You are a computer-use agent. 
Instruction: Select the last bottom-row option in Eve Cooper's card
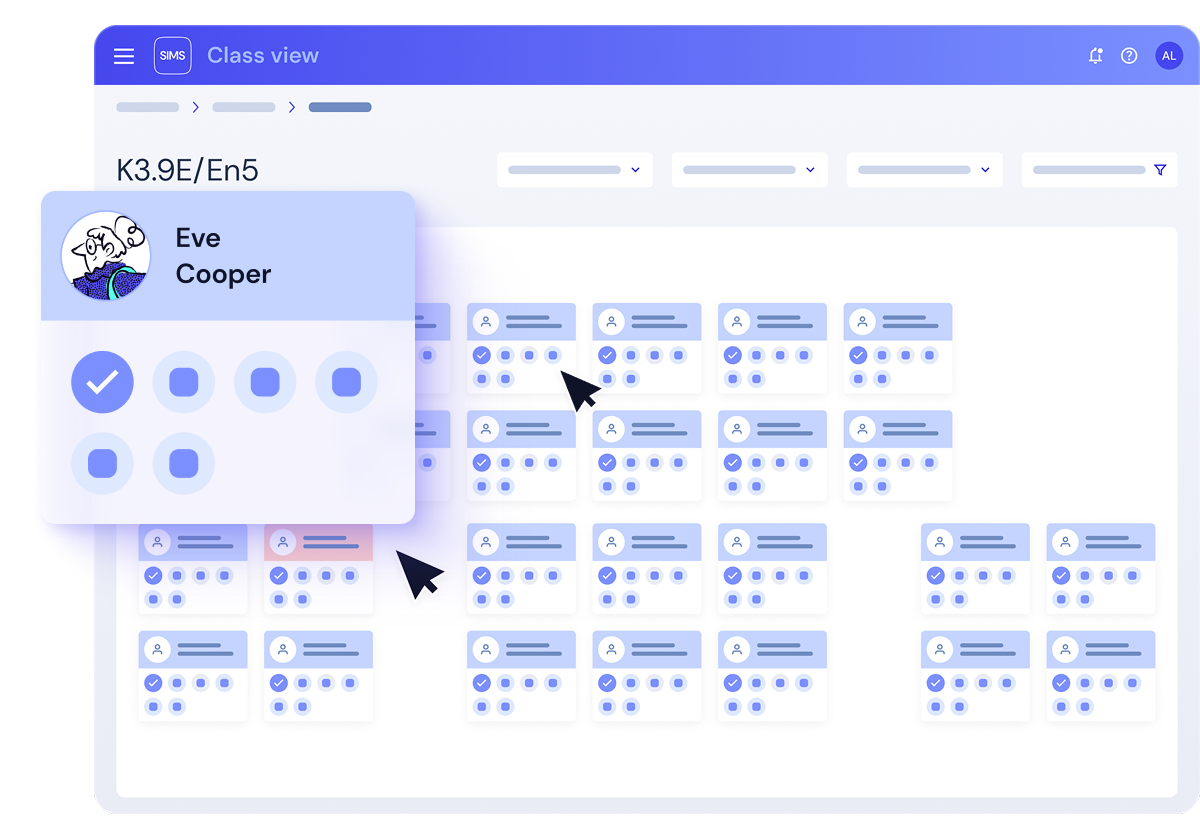[x=184, y=463]
